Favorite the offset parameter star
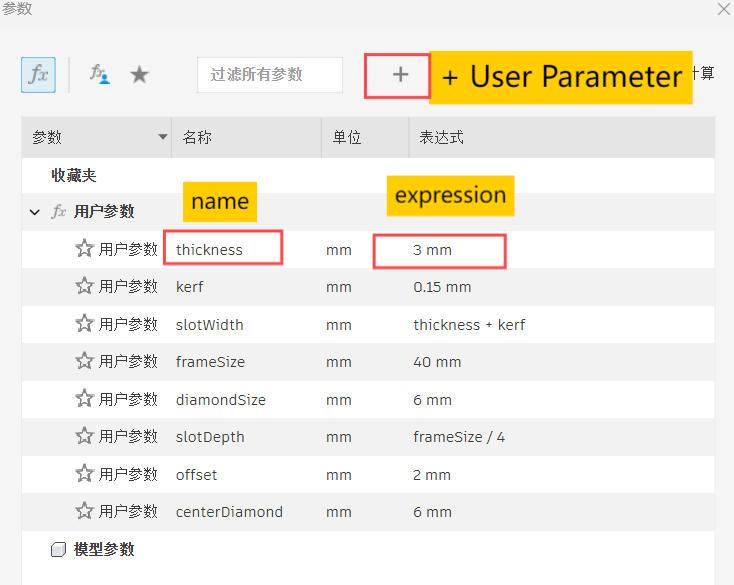The width and height of the screenshot is (734, 585). point(84,474)
